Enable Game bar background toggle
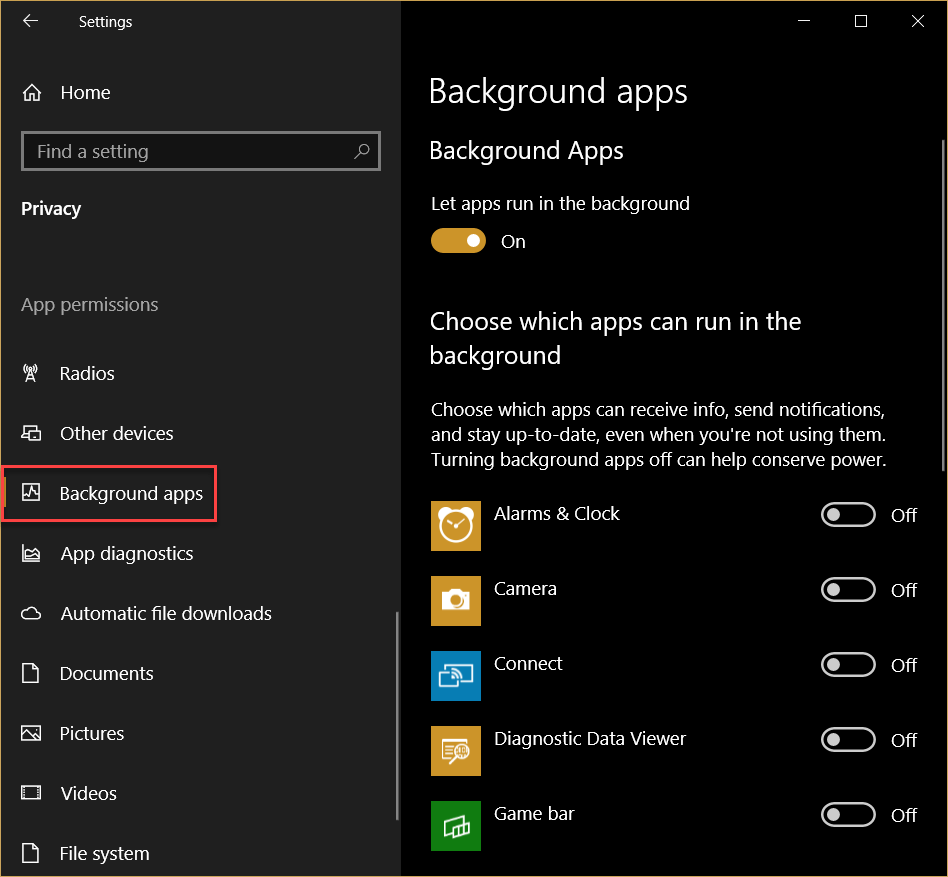 (x=848, y=815)
